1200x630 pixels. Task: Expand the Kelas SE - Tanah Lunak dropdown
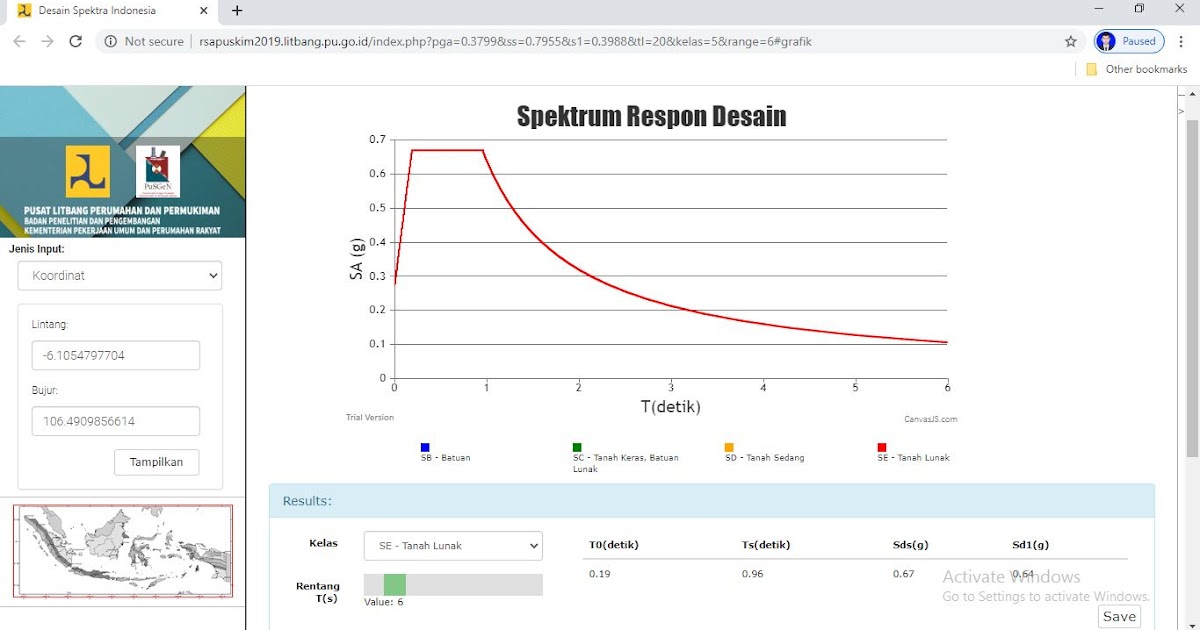[x=453, y=546]
